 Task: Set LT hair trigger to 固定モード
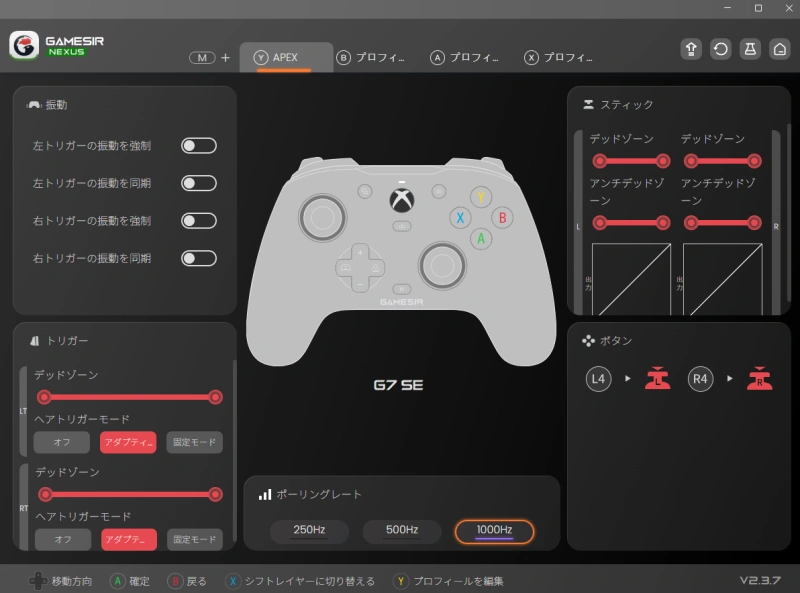pos(195,442)
